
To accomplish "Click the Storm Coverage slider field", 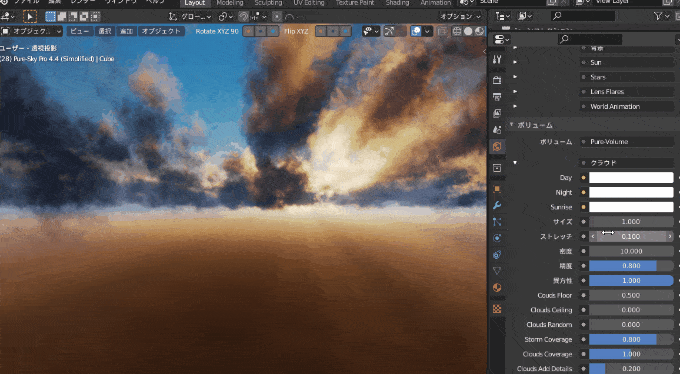I will coord(631,339).
